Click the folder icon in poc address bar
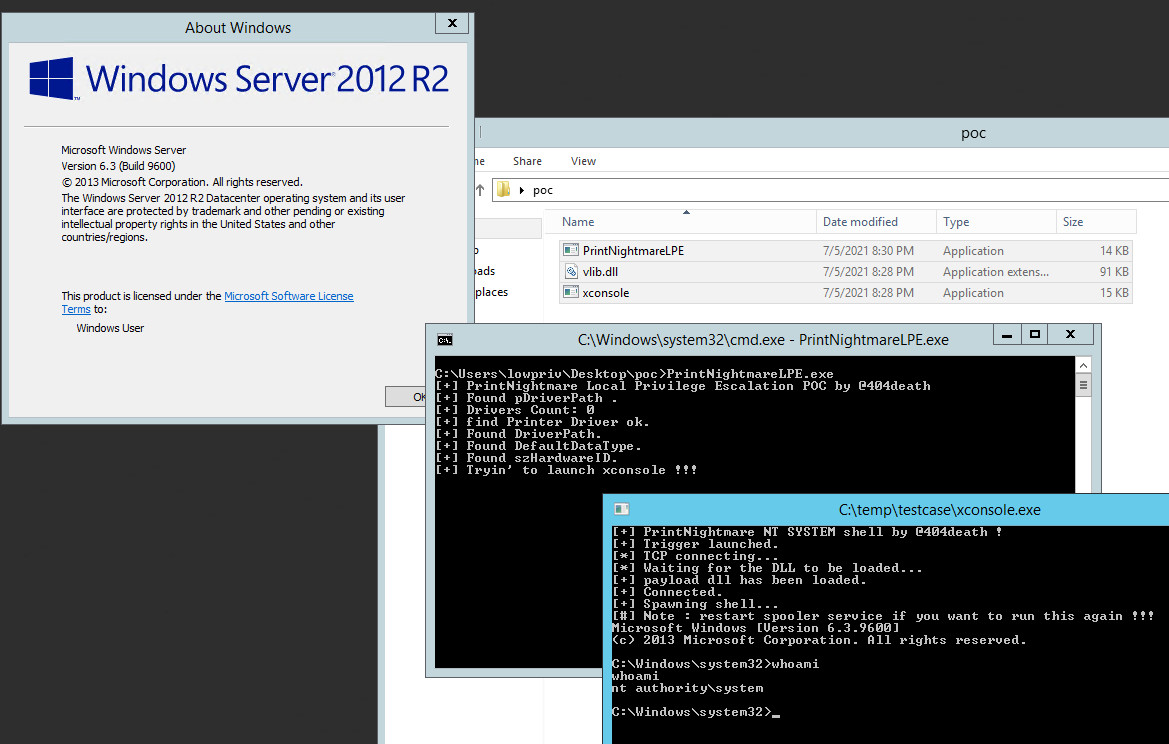 tap(504, 189)
